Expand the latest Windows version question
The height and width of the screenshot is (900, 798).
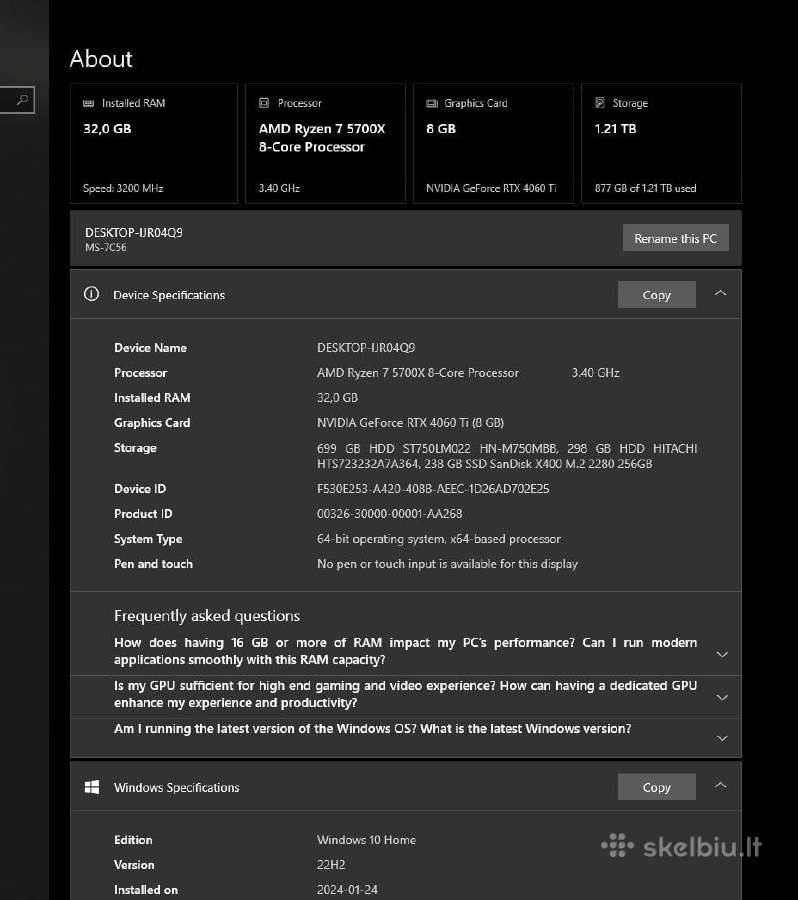tap(722, 738)
